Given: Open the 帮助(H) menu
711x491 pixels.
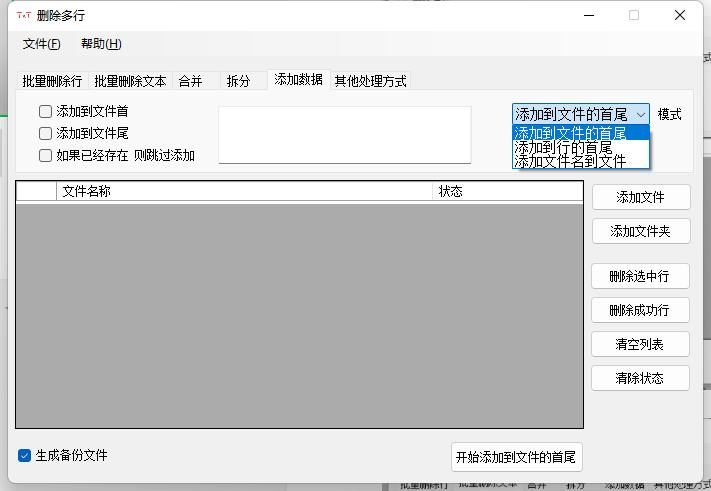Looking at the screenshot, I should 101,44.
